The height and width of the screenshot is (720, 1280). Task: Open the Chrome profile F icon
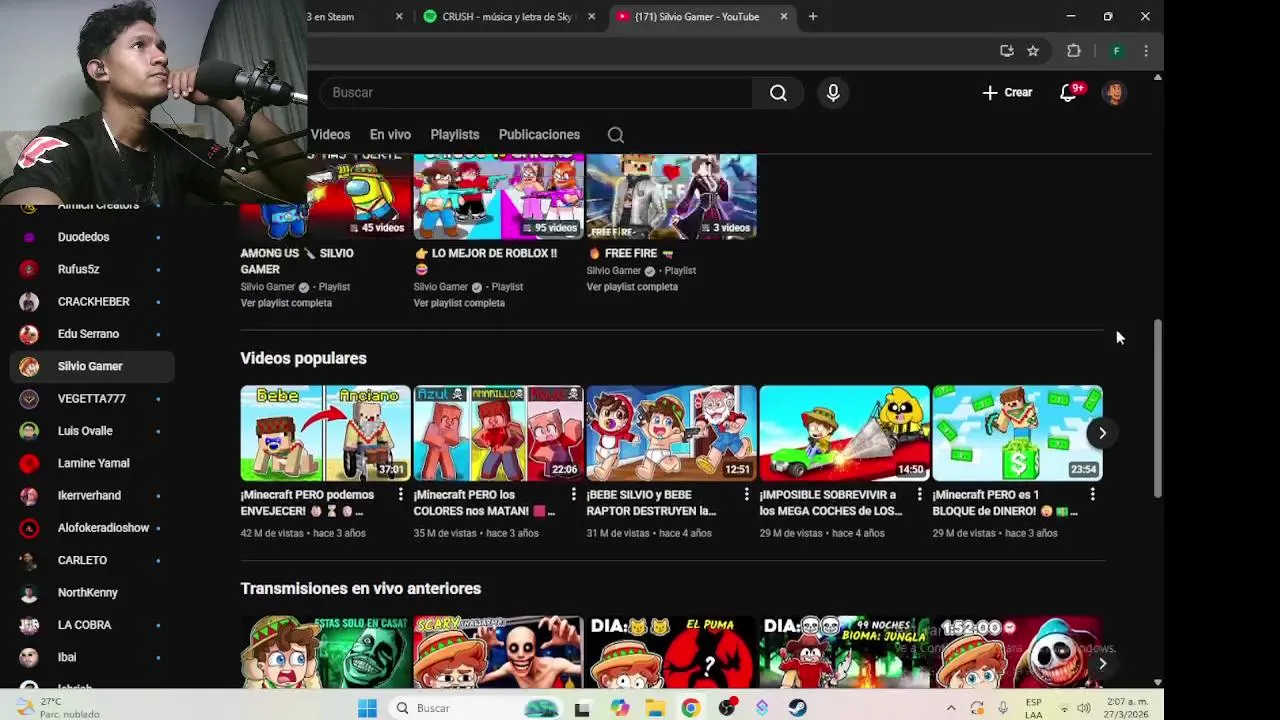click(1117, 51)
